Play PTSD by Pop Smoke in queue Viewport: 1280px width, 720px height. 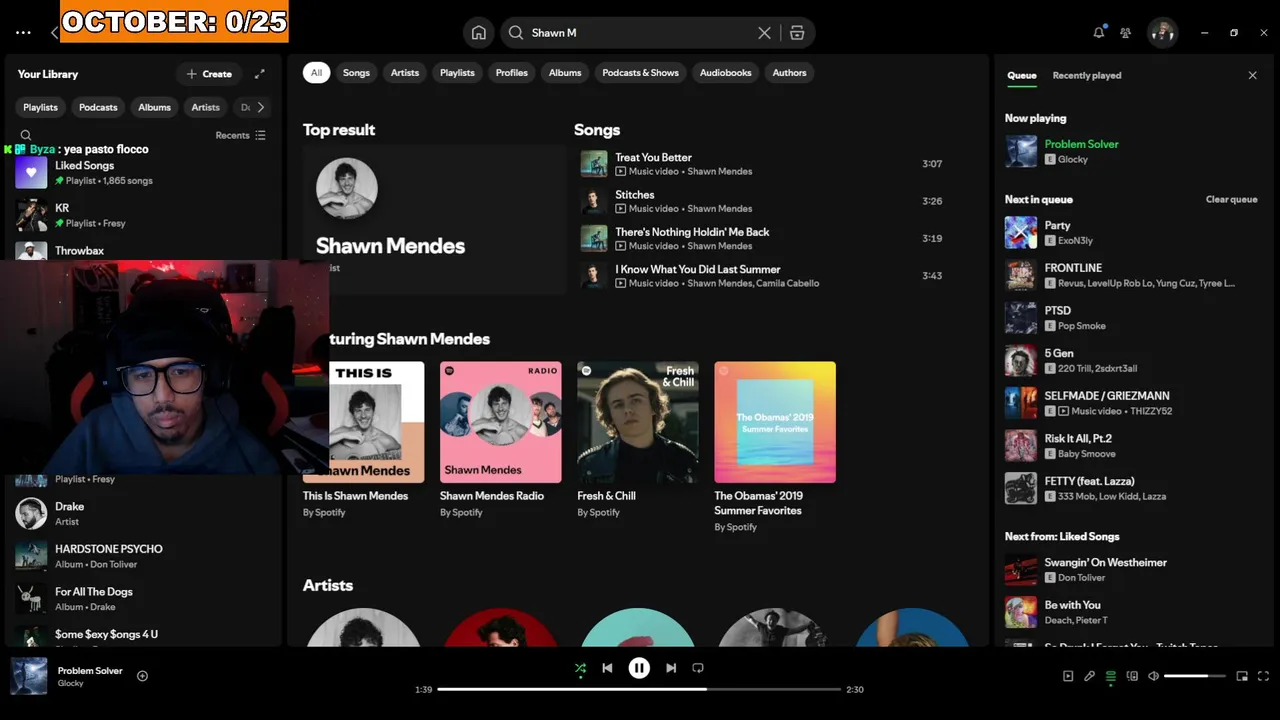[1131, 318]
